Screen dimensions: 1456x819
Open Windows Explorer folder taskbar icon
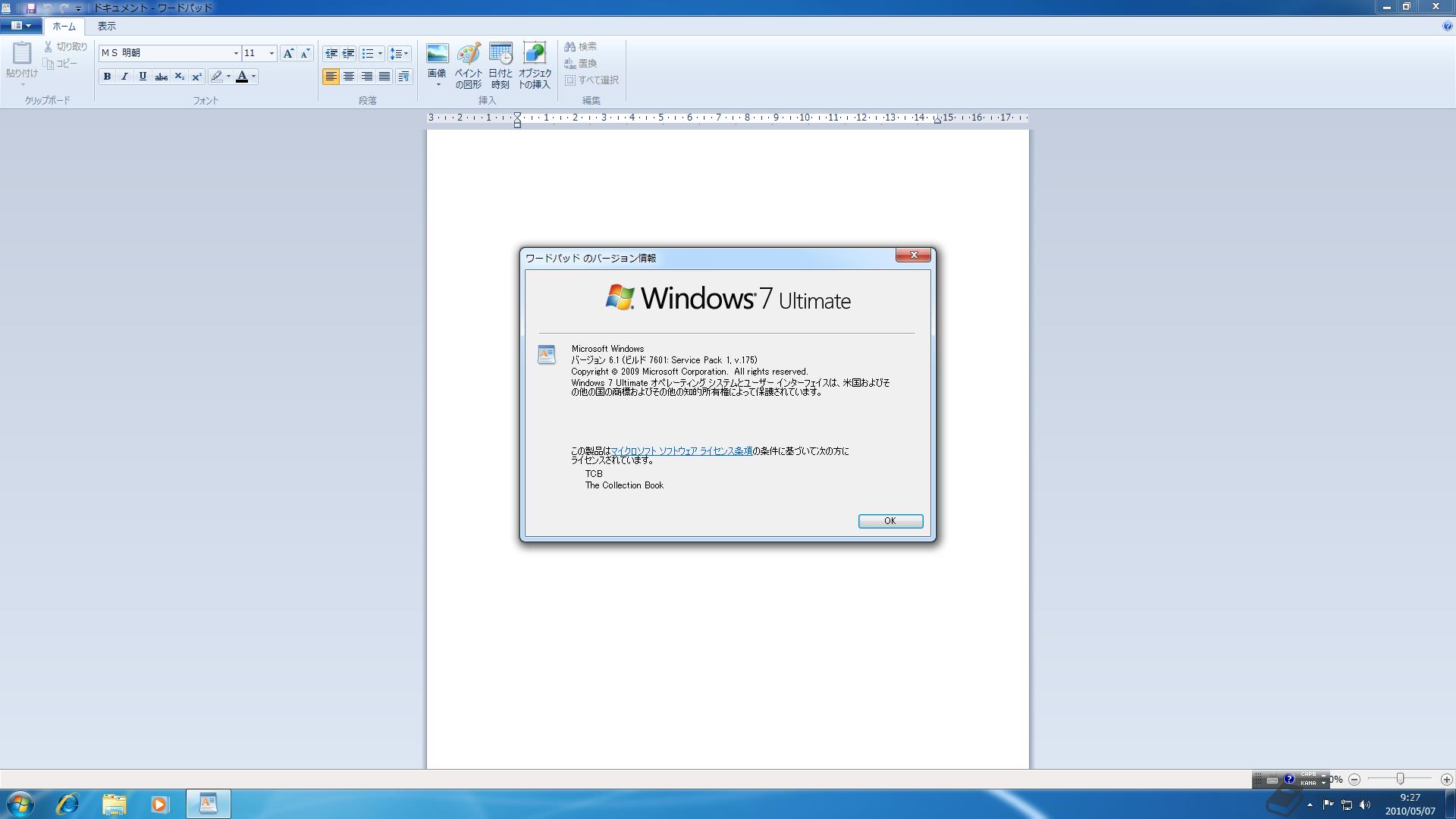tap(114, 804)
